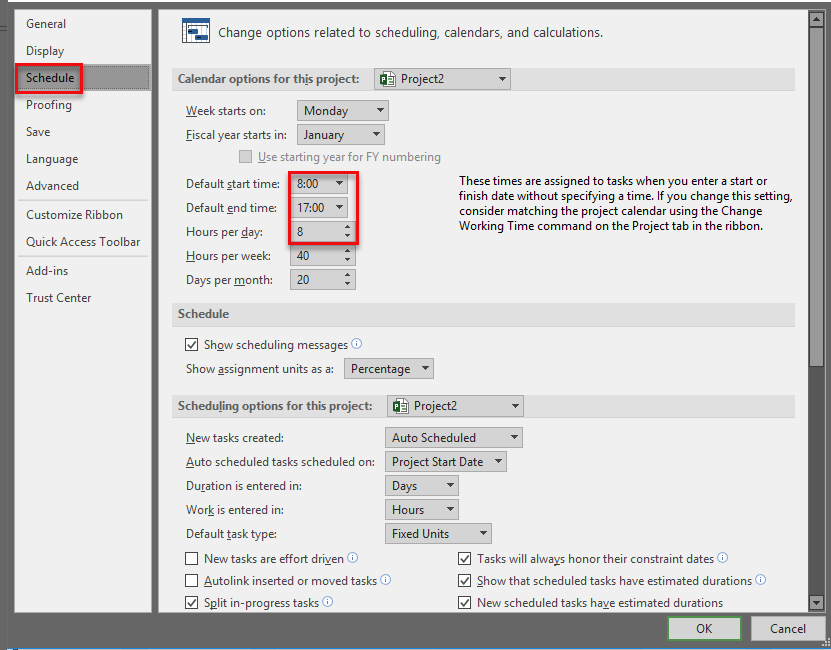Select Customize Ribbon in the sidebar
Screen dimensions: 831x650
pos(74,215)
